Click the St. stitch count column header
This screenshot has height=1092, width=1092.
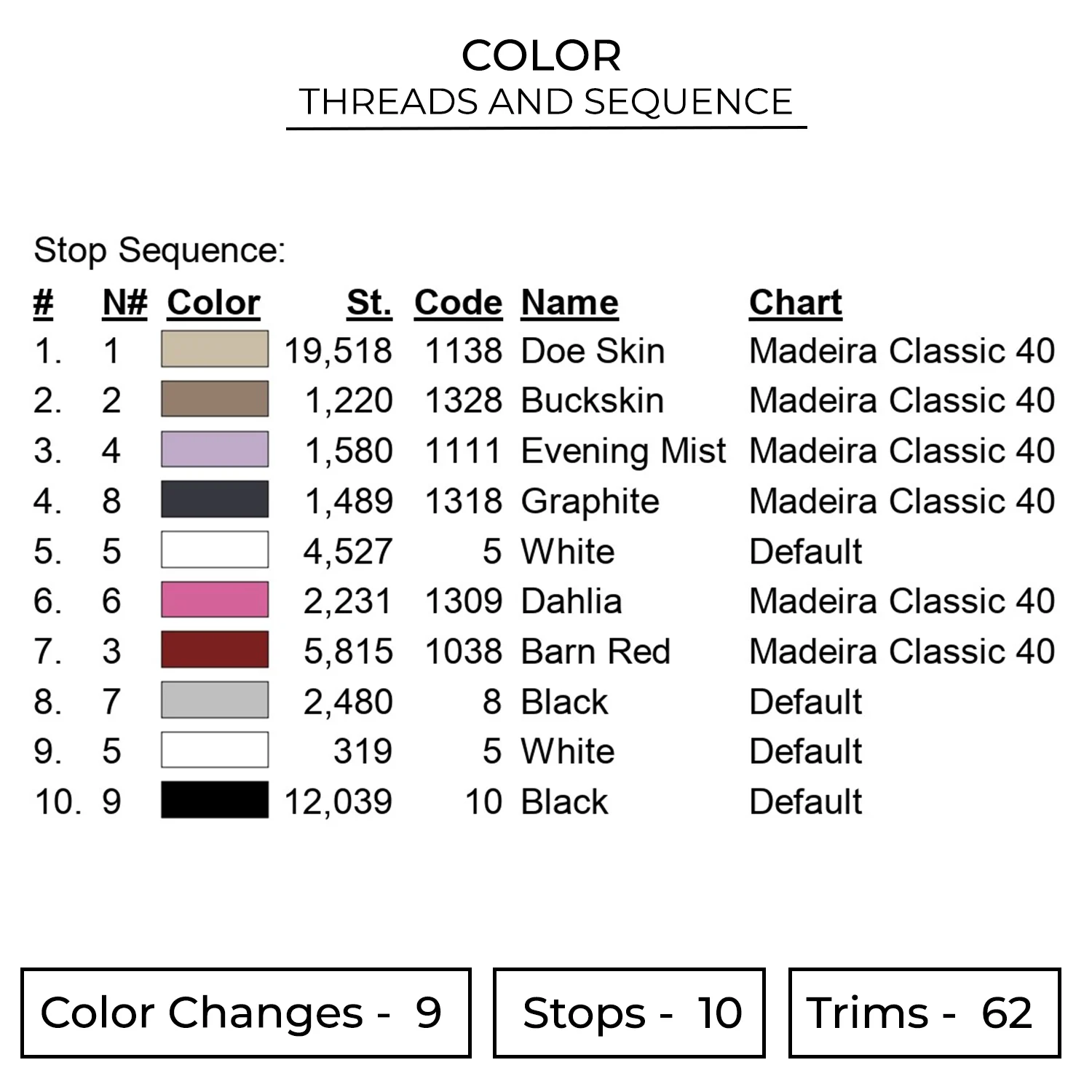pyautogui.click(x=369, y=303)
